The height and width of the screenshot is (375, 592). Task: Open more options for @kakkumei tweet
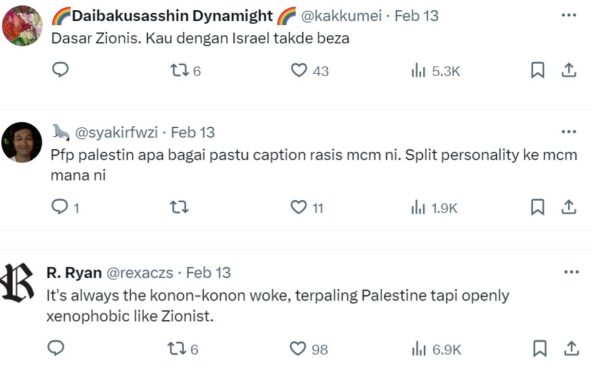[569, 15]
